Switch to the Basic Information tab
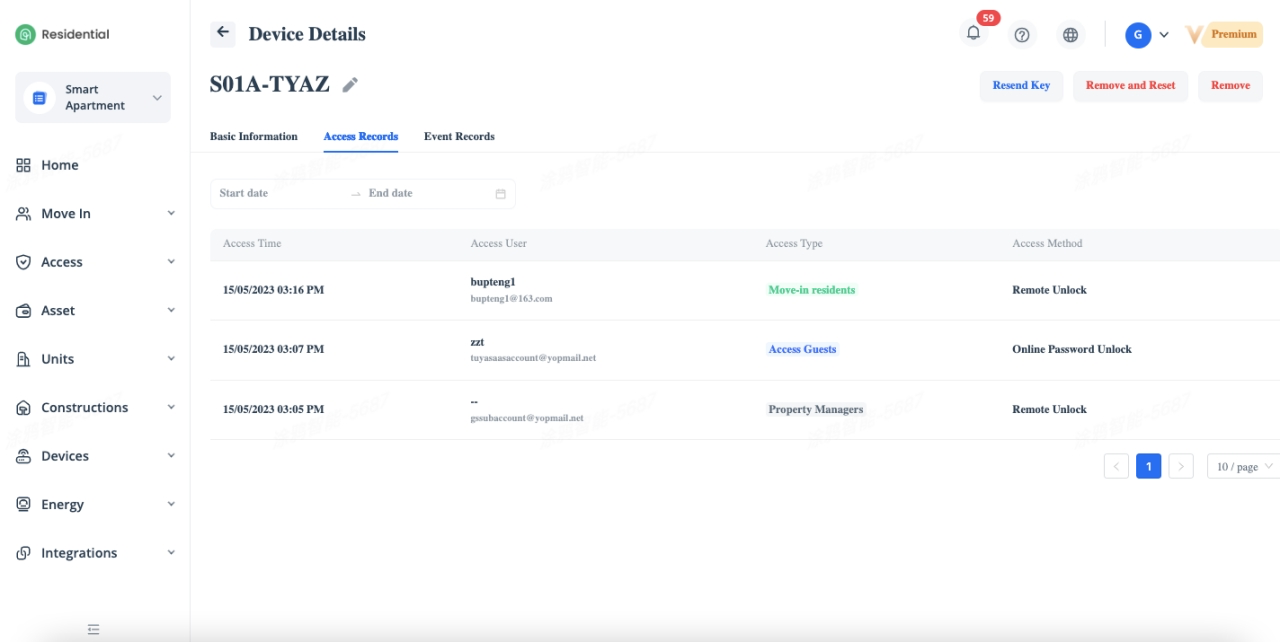Viewport: 1280px width, 642px height. pyautogui.click(x=253, y=136)
